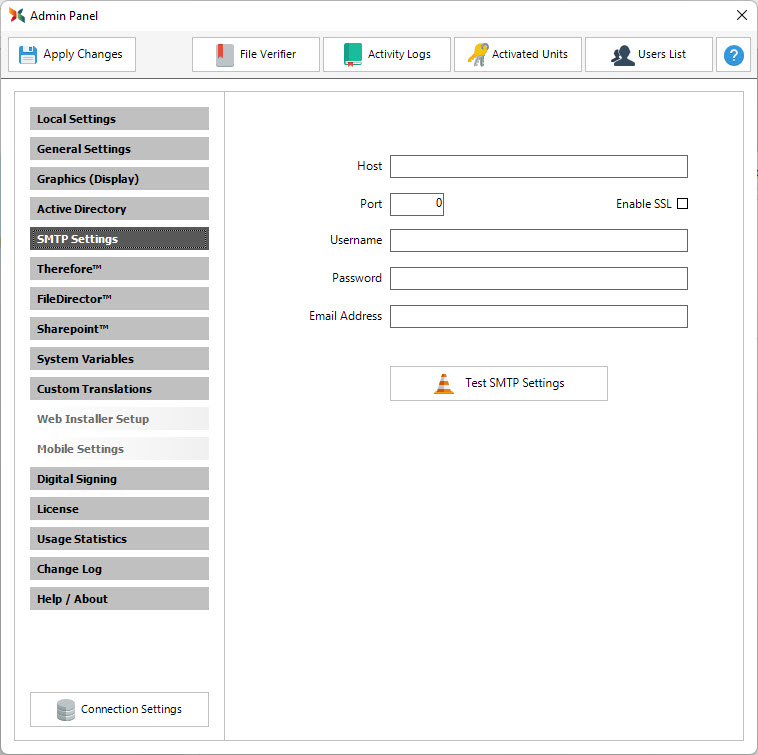This screenshot has height=755, width=758.
Task: Click the Connection Settings label
Action: [131, 709]
